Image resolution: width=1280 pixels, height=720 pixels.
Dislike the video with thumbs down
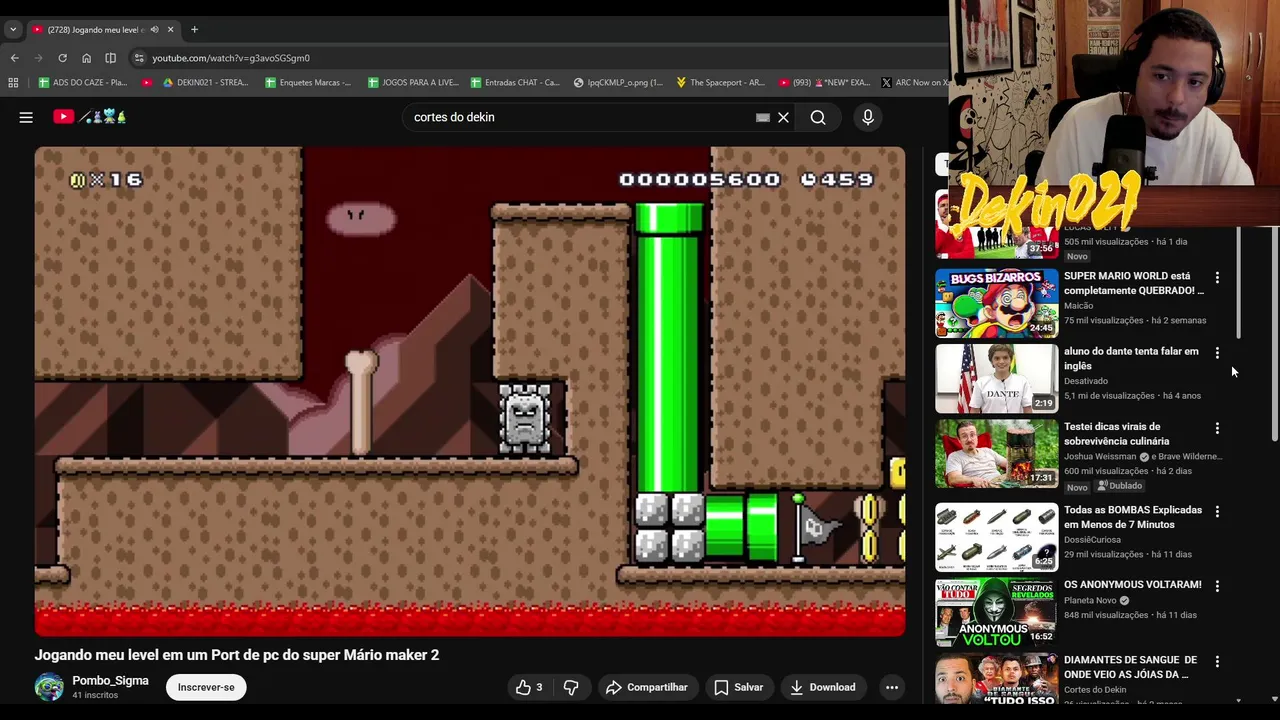pos(571,687)
